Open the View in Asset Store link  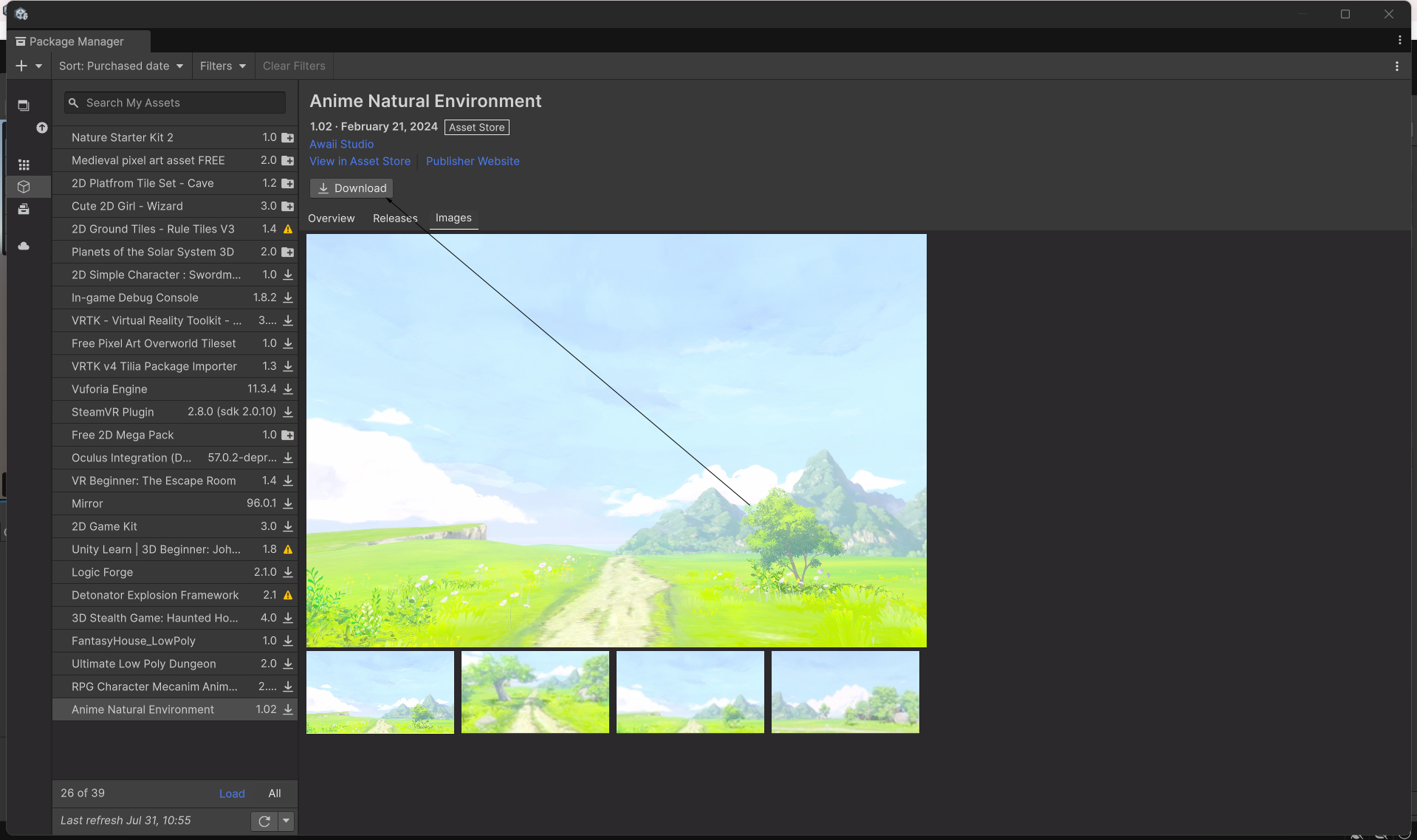click(x=360, y=161)
